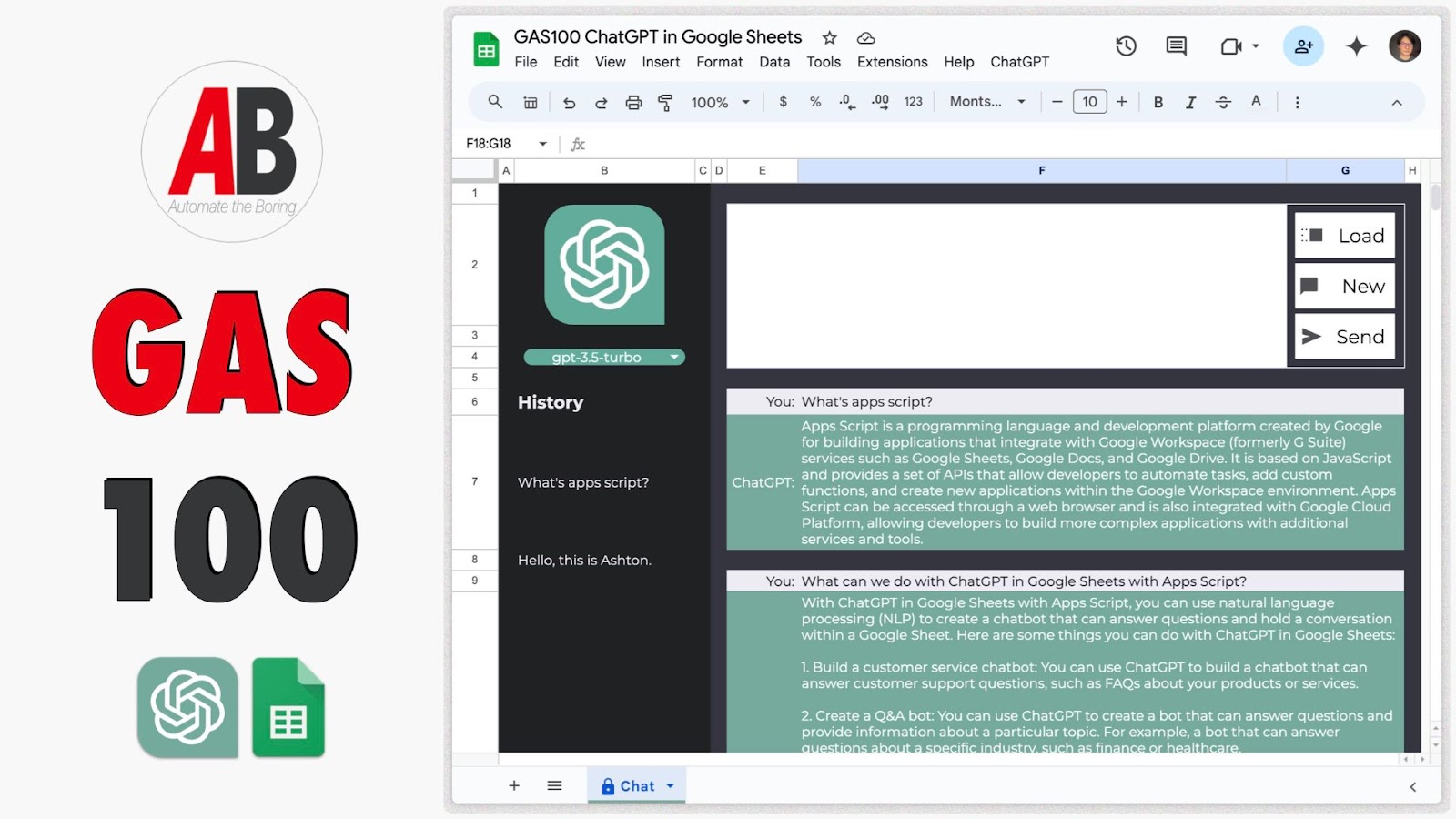Image resolution: width=1456 pixels, height=819 pixels.
Task: Click the Redo arrow
Action: [601, 103]
